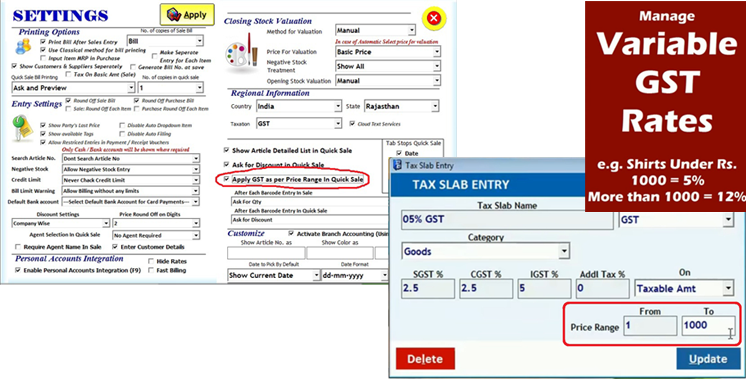The image size is (746, 379).
Task: Open the On dropdown showing Taxable Amt
Action: click(x=684, y=289)
